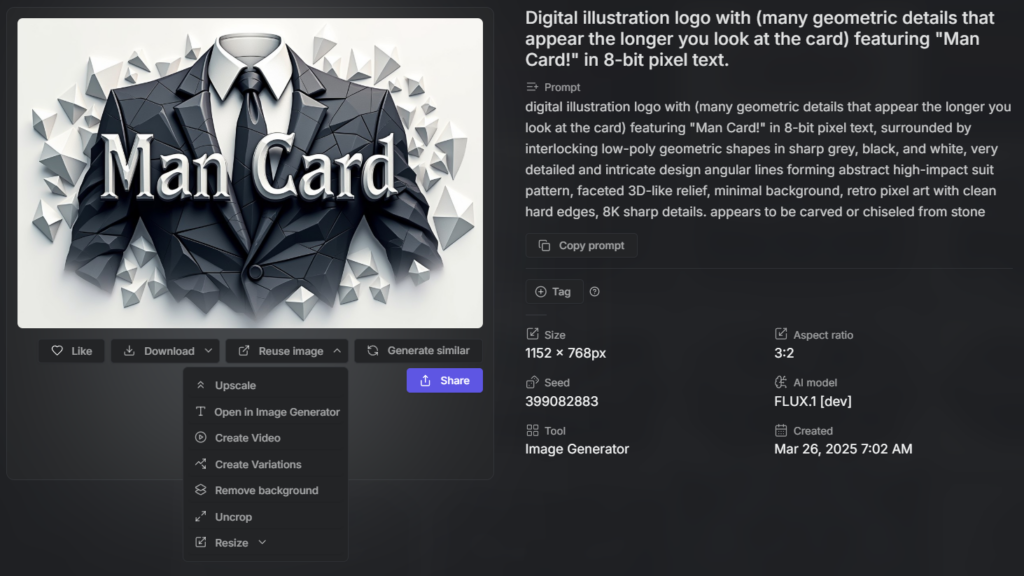Choose Open in Image Generator
Image resolution: width=1024 pixels, height=576 pixels.
click(265, 411)
